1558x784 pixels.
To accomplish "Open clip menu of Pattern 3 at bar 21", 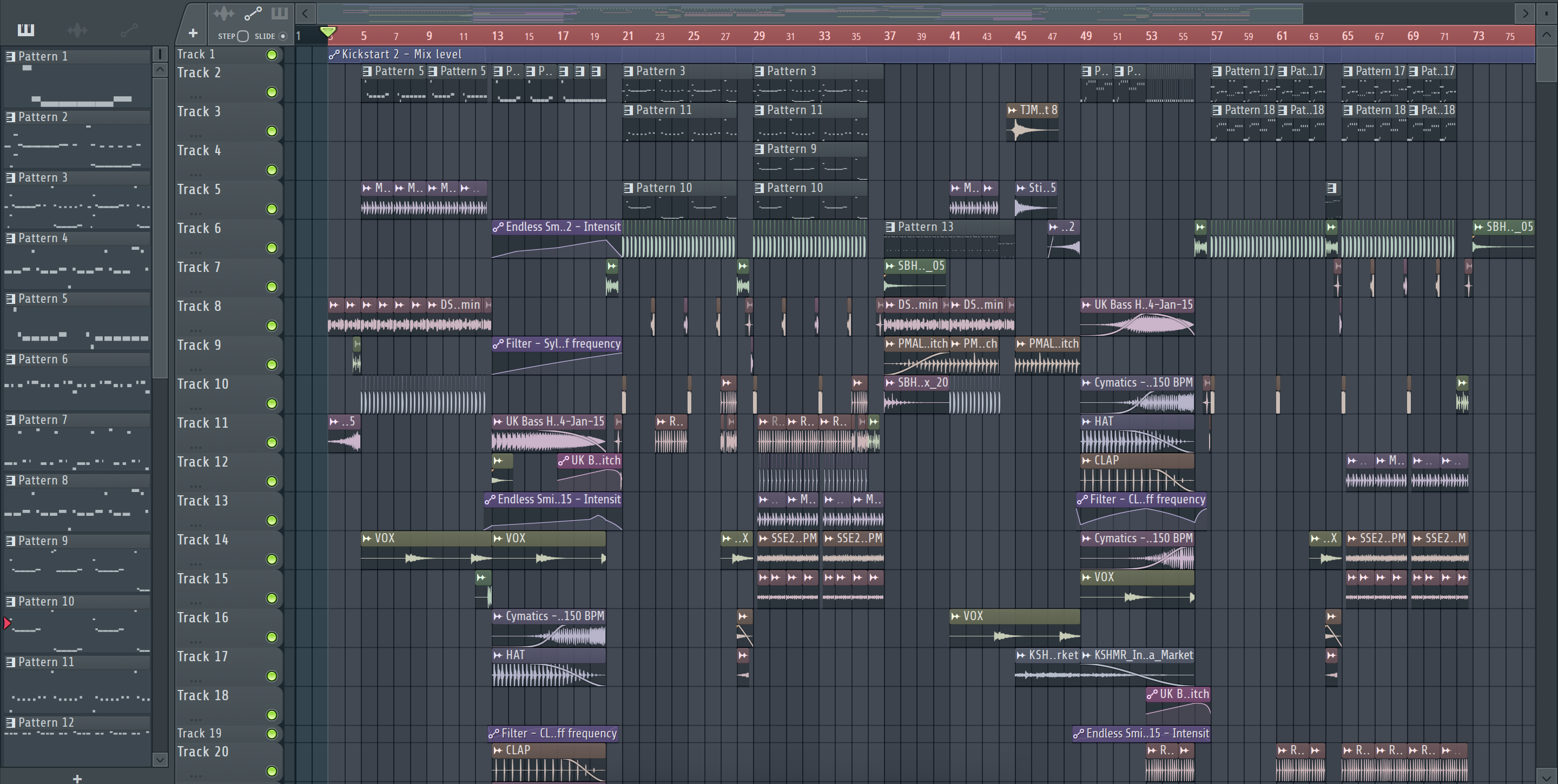I will click(629, 71).
